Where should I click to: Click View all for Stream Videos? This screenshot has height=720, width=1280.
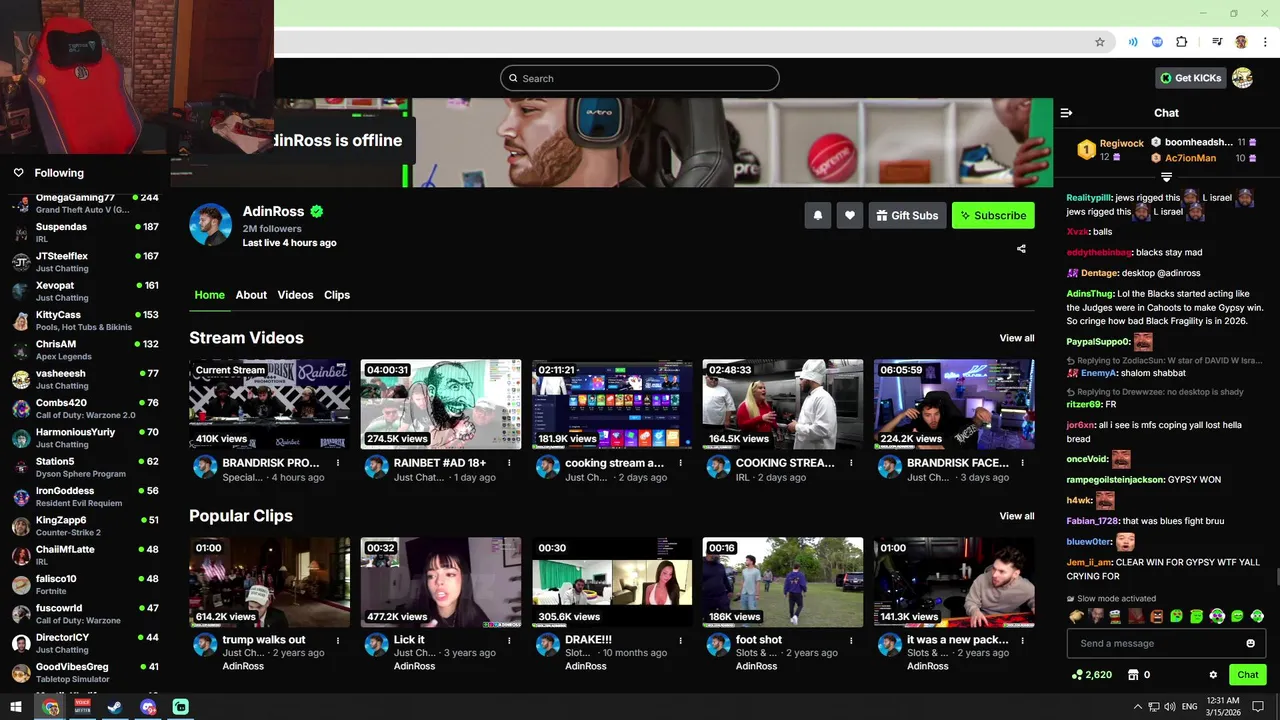1017,338
